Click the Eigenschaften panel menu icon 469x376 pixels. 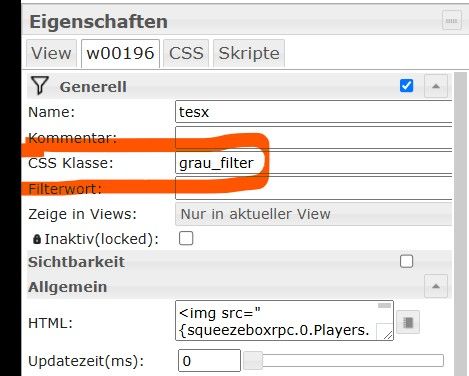tap(452, 21)
